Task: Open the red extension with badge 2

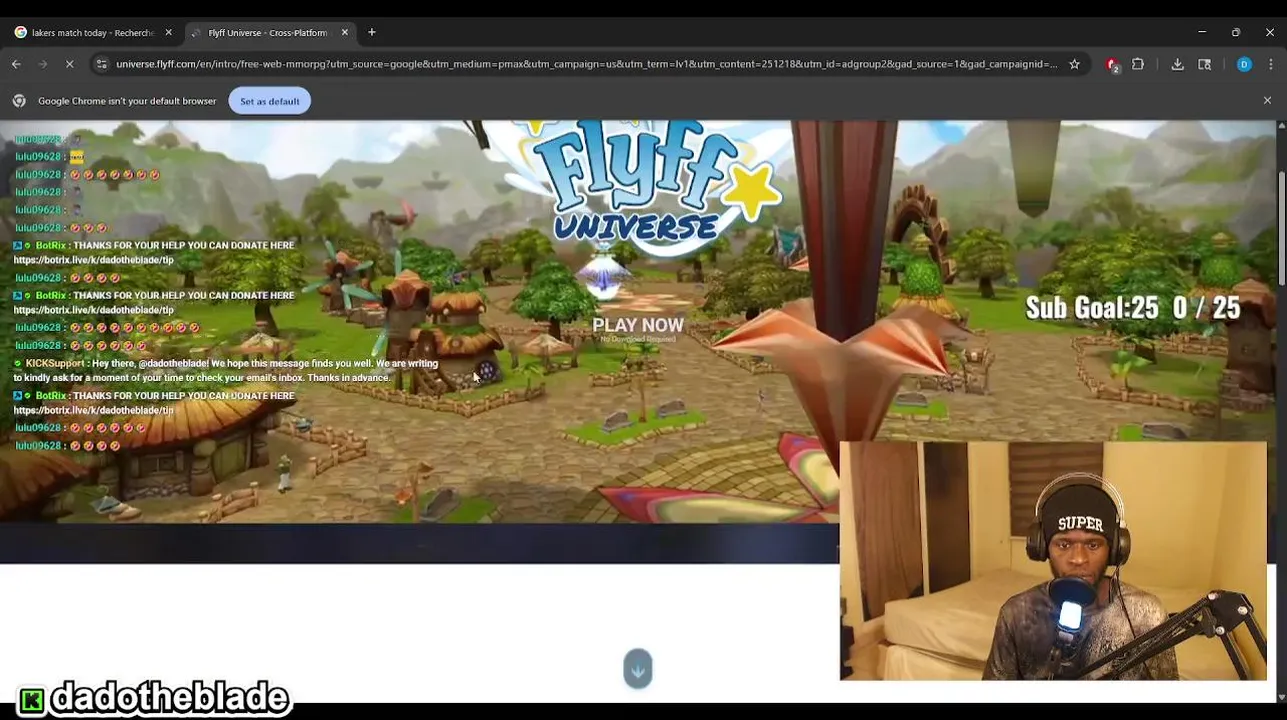Action: point(1112,64)
